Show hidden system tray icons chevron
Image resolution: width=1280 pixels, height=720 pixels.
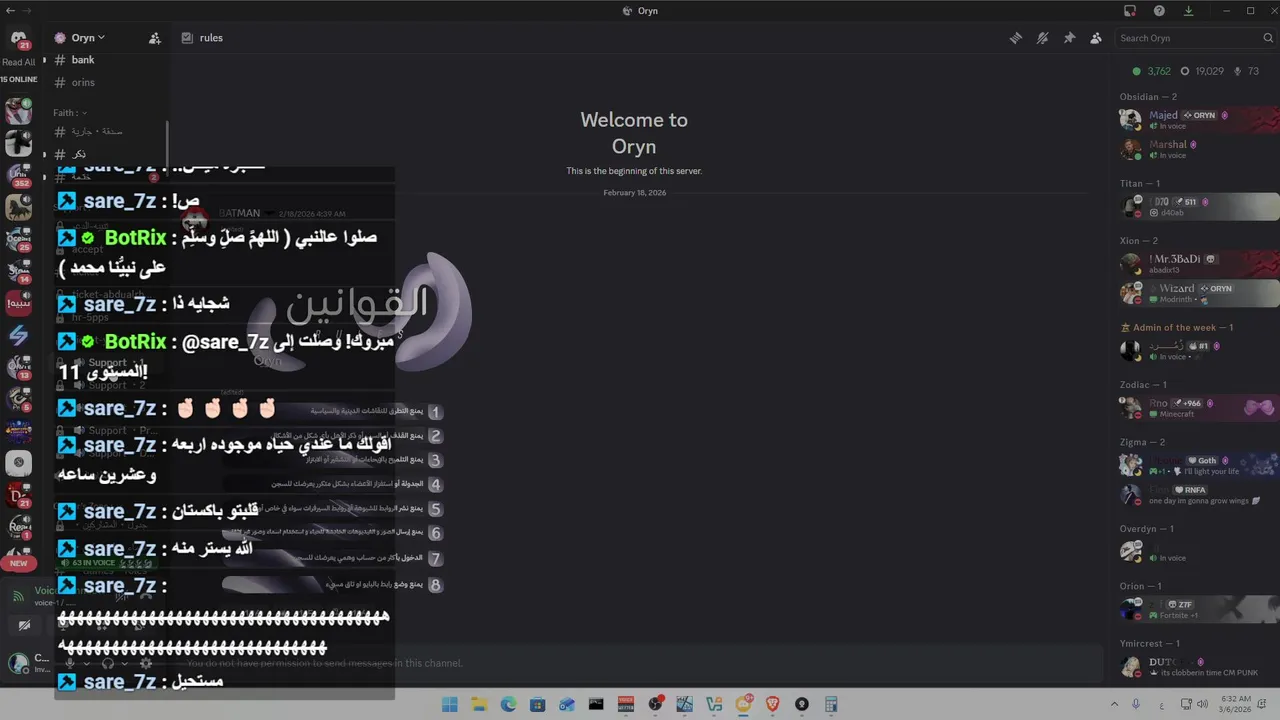1114,704
